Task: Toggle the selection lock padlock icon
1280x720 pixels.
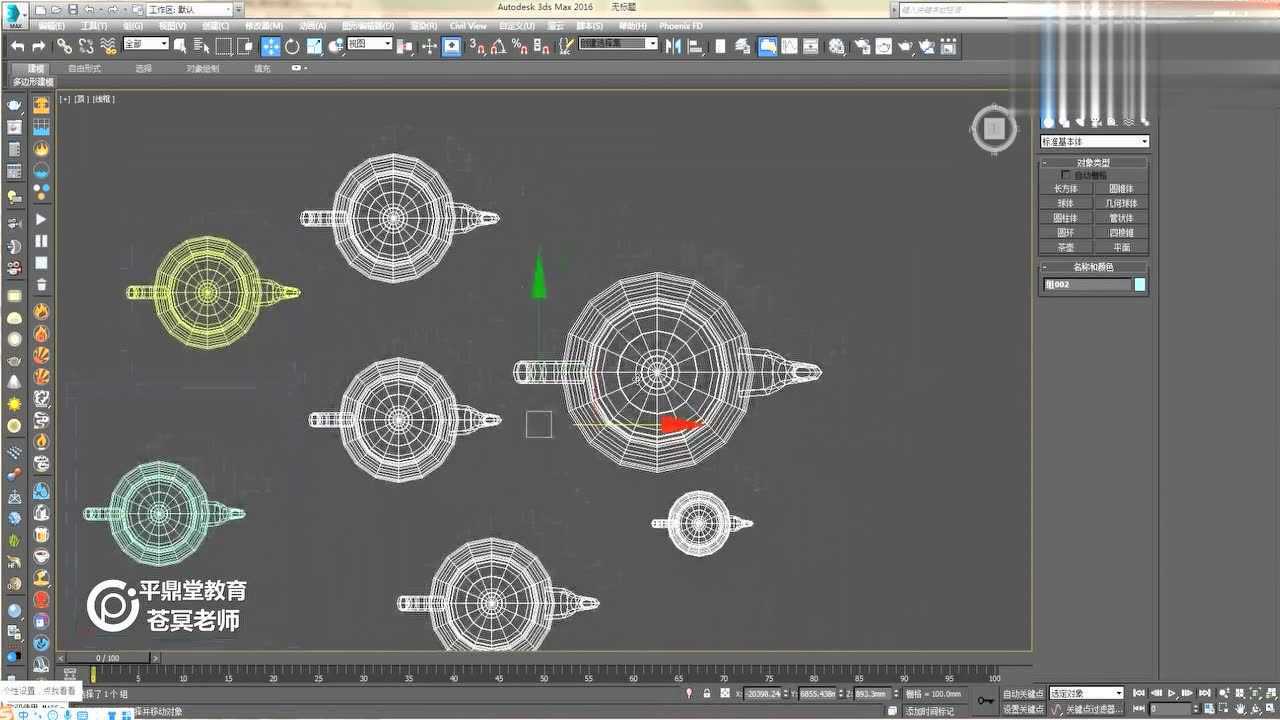Action: pos(707,693)
